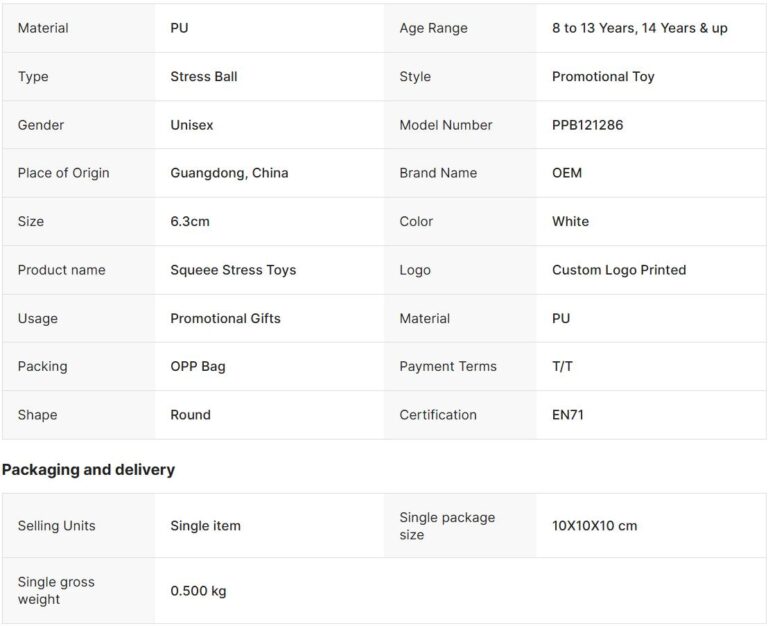Click the EN71 certification value
This screenshot has width=768, height=626.
[567, 415]
